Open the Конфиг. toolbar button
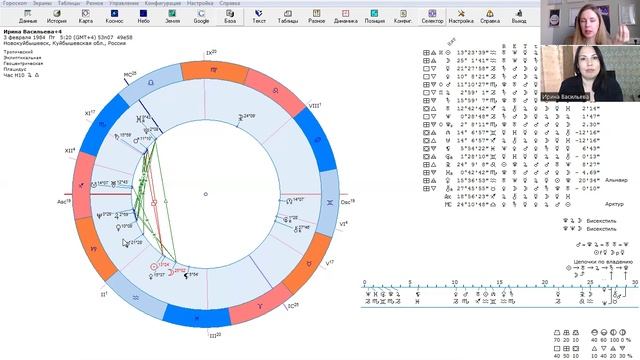This screenshot has width=640, height=360. (x=403, y=17)
